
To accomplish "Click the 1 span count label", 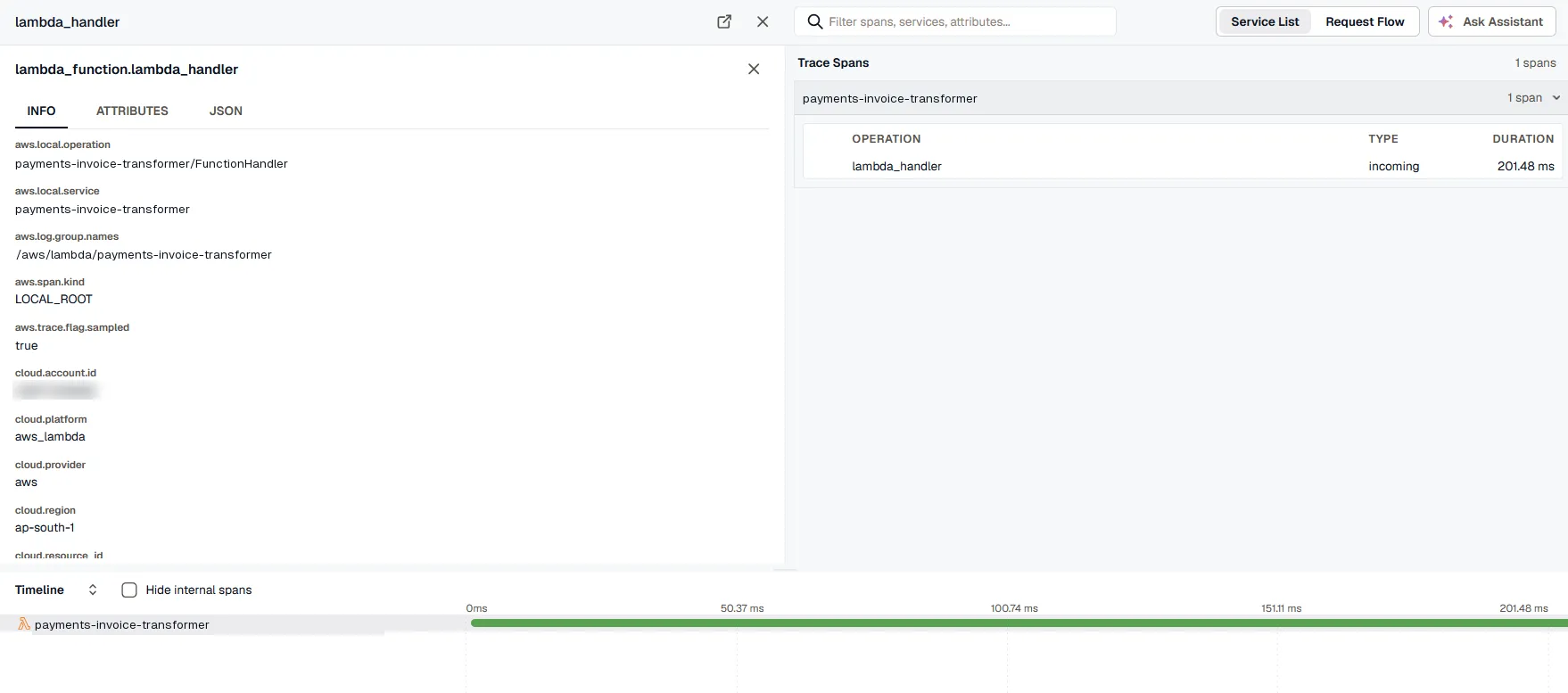I will point(1524,98).
